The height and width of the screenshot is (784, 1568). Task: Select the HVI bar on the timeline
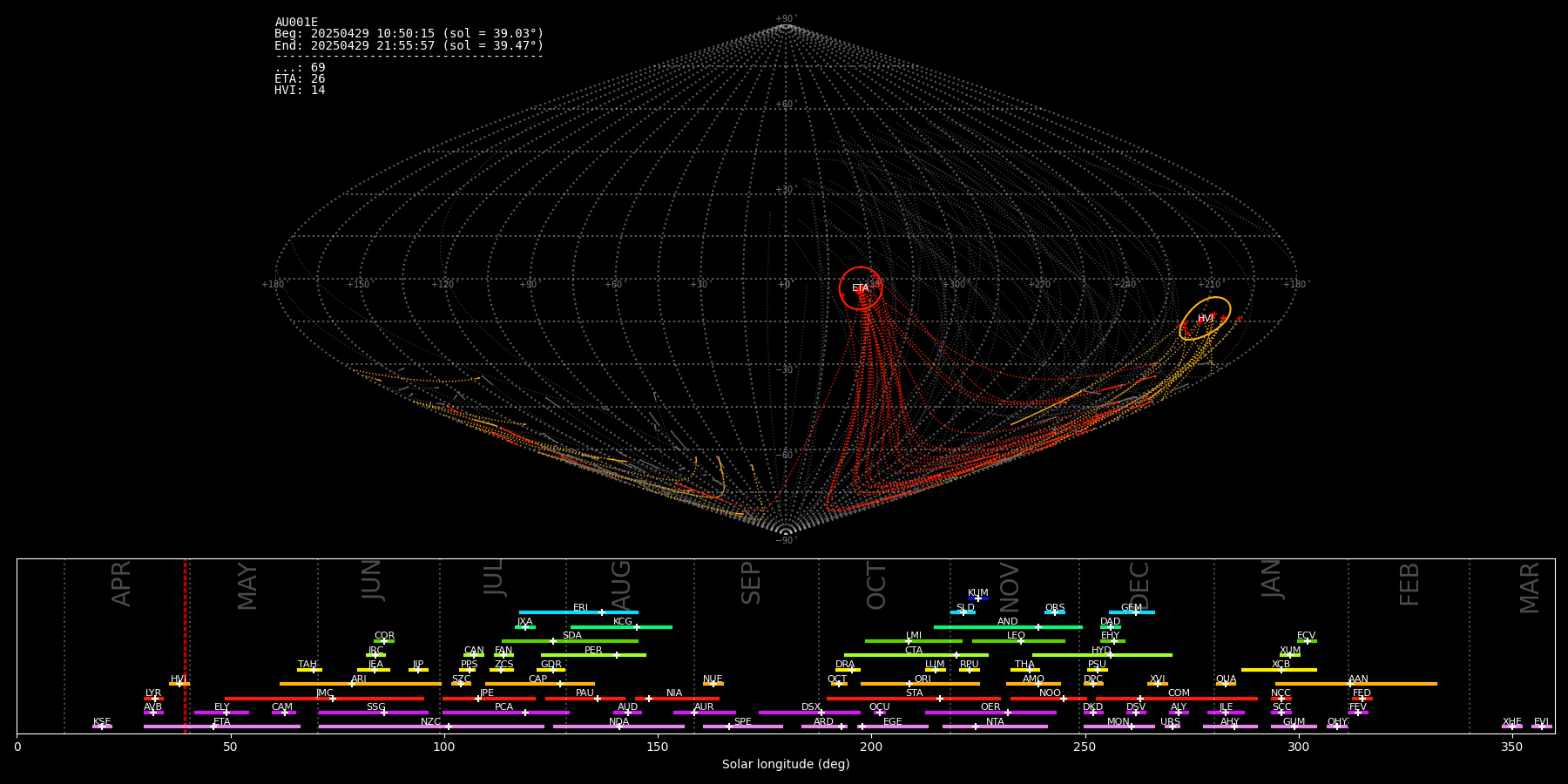(x=179, y=684)
